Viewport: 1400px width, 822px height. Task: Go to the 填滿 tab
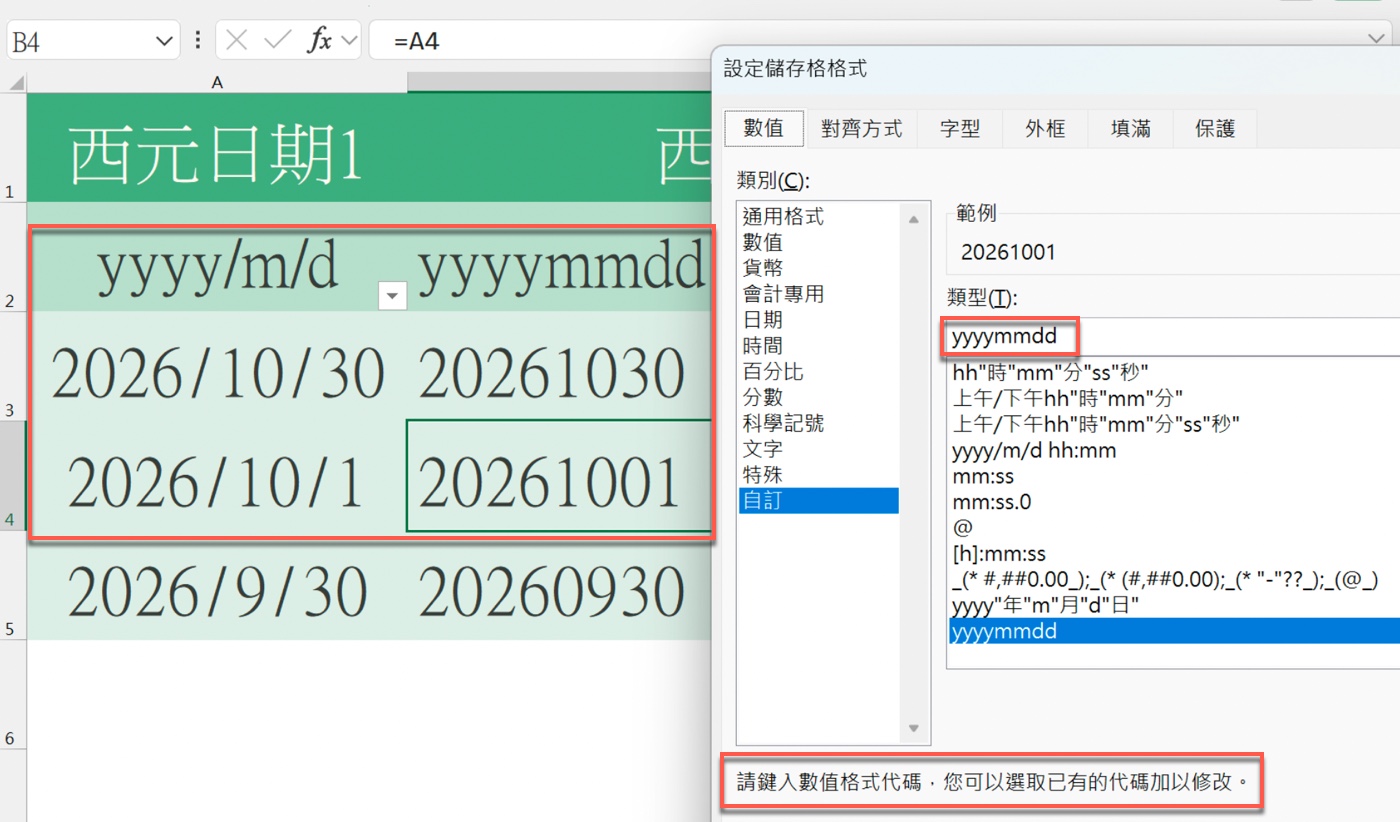click(x=1130, y=128)
